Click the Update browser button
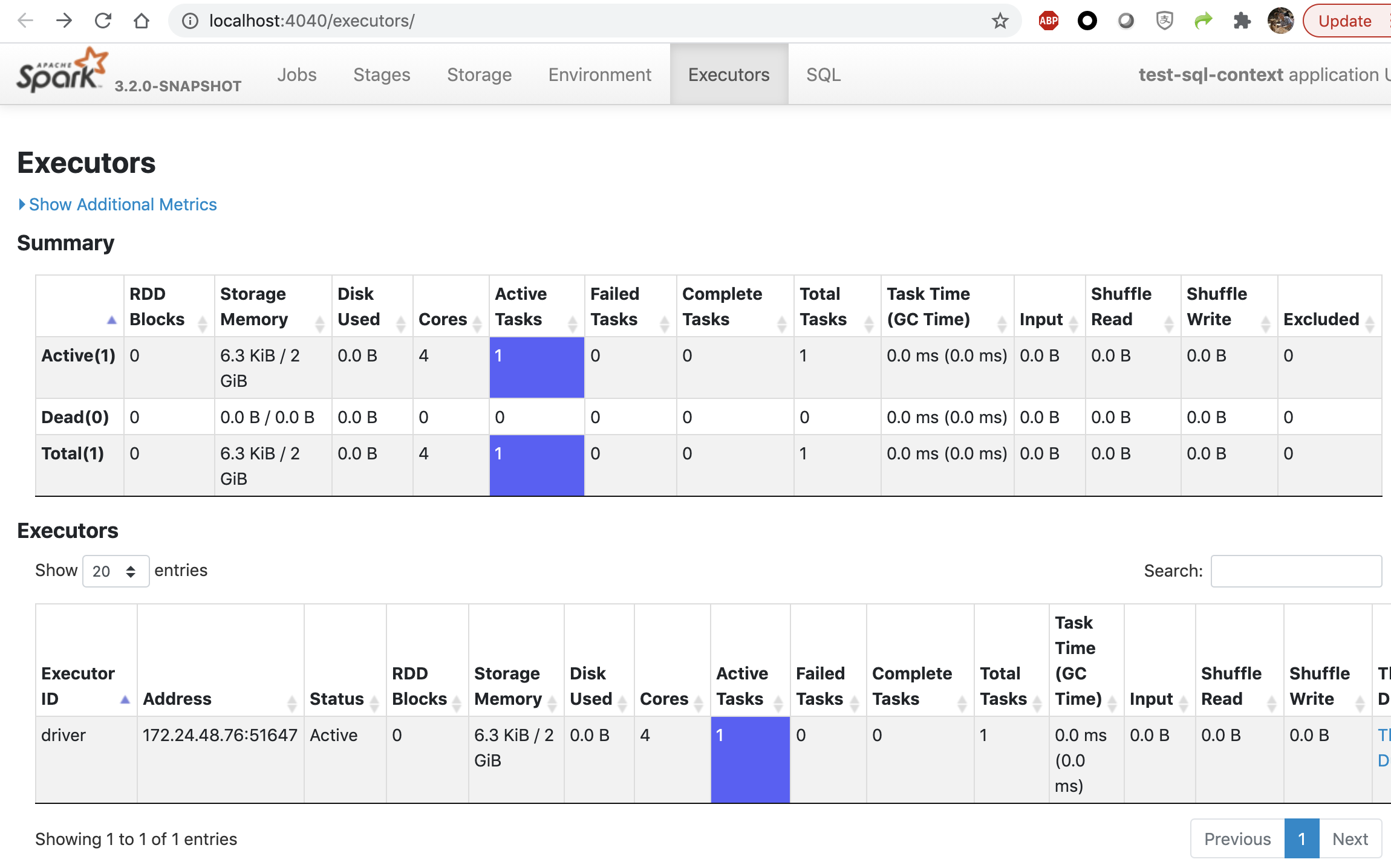This screenshot has width=1391, height=868. tap(1344, 21)
